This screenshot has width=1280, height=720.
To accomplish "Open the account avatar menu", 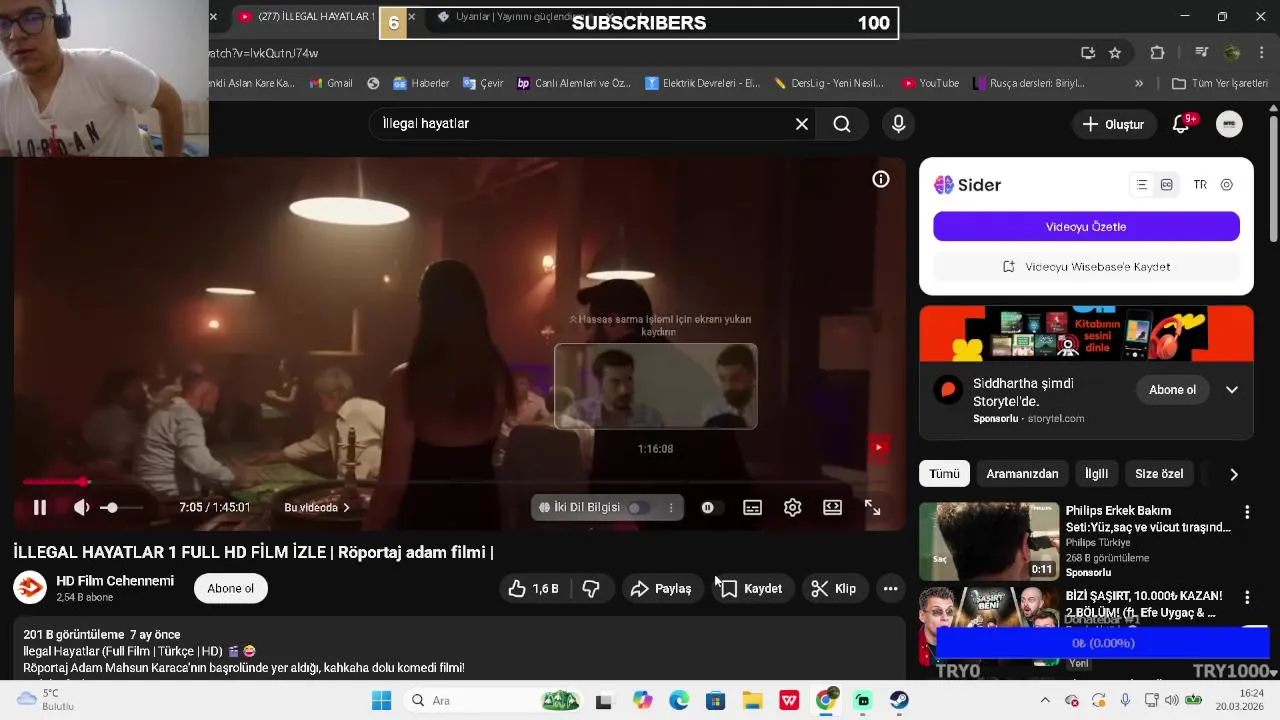I will coord(1229,124).
